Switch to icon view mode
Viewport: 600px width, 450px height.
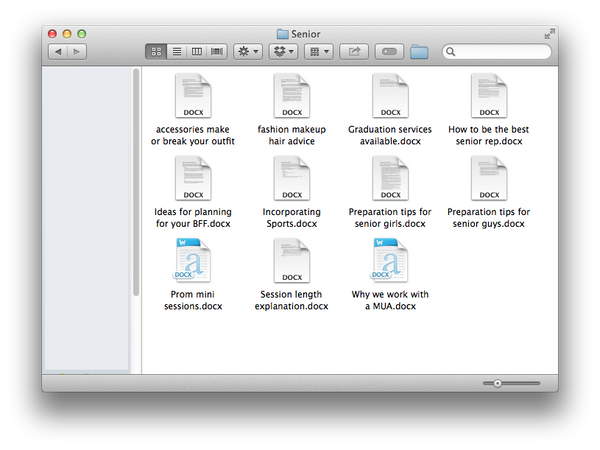coord(157,51)
